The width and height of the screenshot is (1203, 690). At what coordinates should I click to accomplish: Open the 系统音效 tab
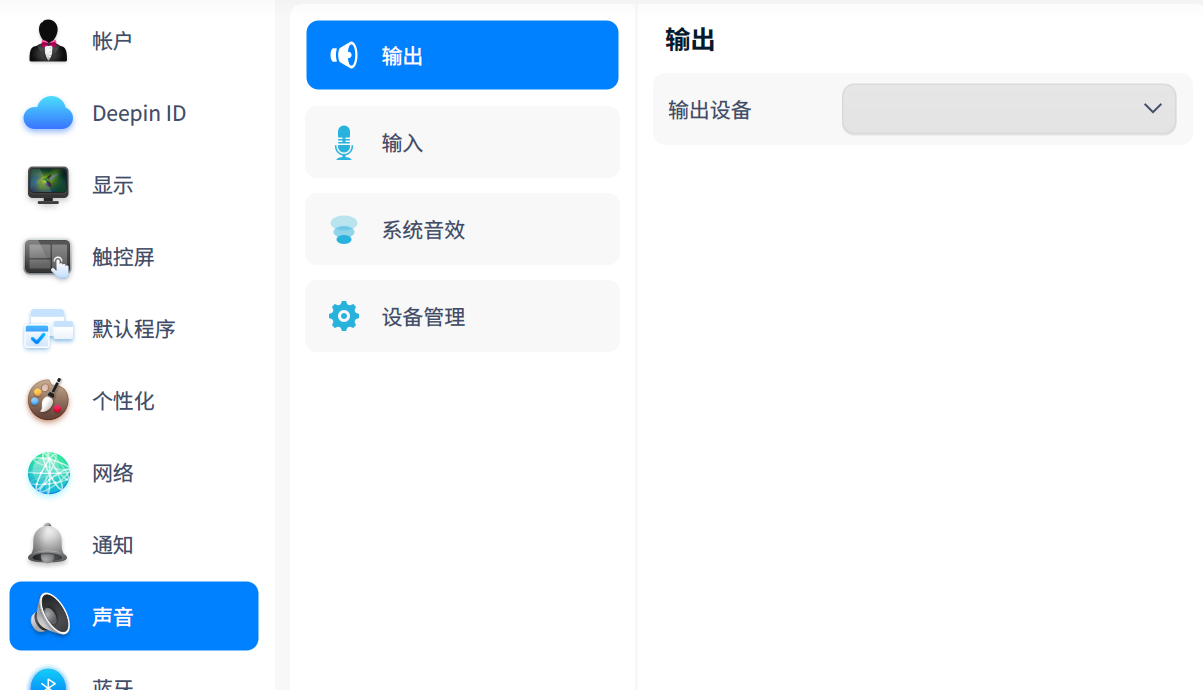coord(462,229)
